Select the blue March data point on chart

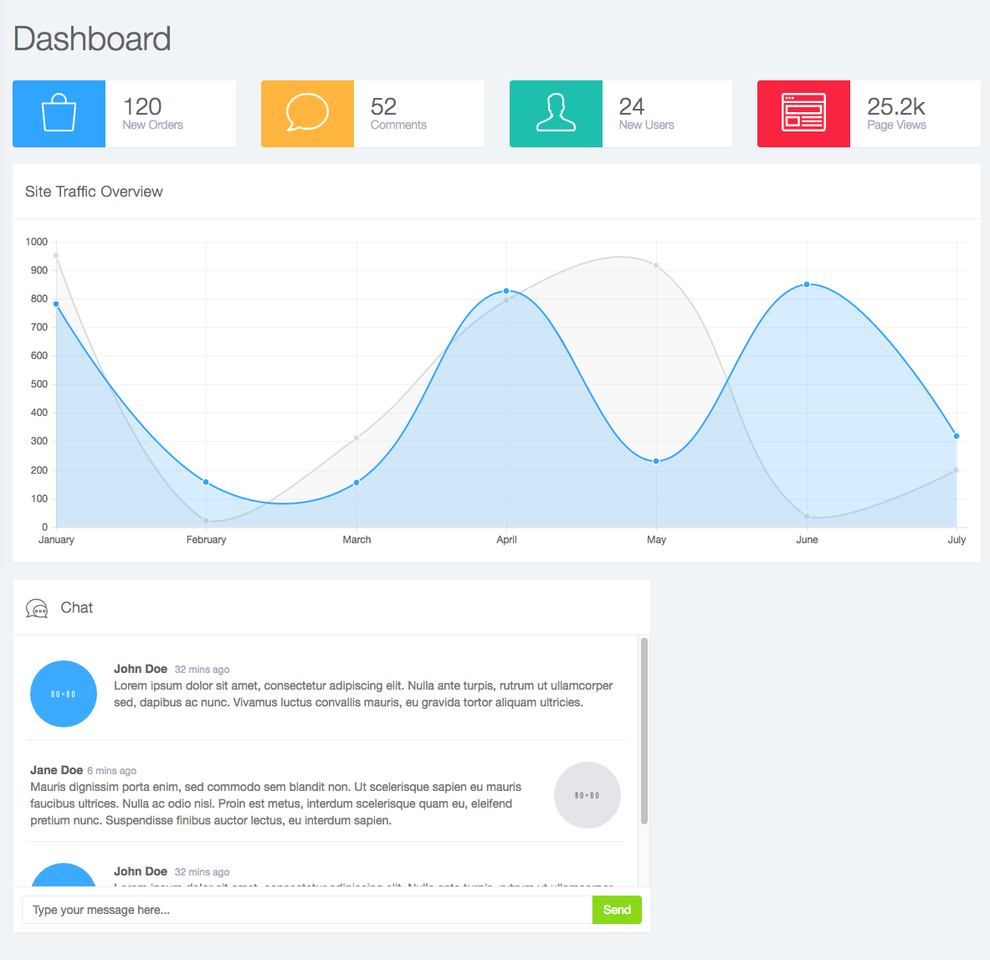click(x=357, y=483)
